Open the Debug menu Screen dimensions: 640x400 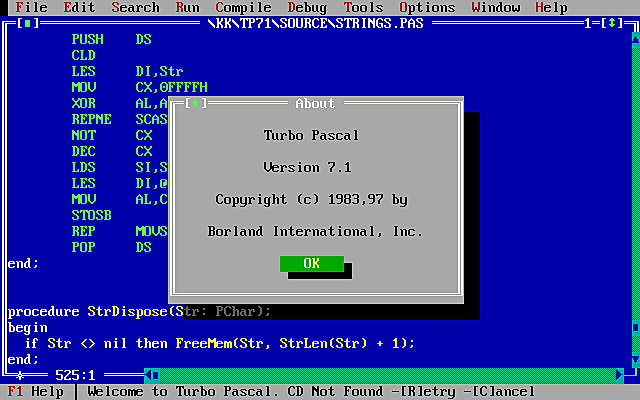coord(307,7)
